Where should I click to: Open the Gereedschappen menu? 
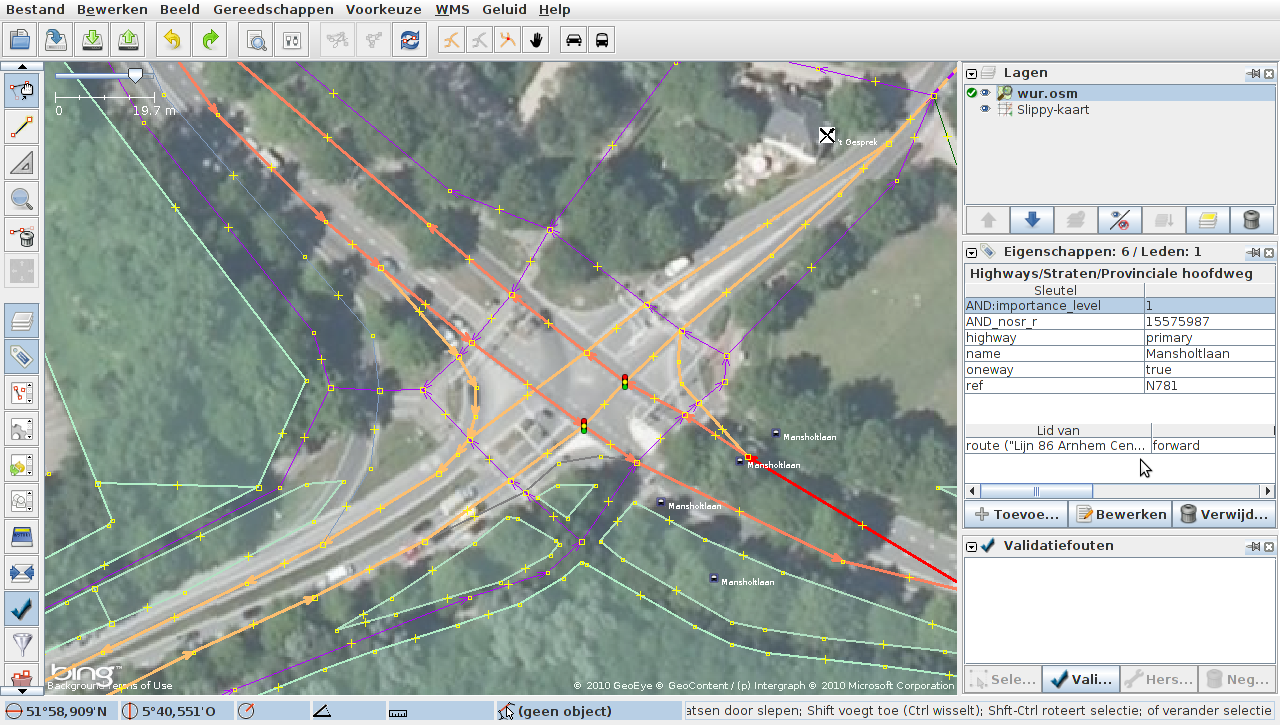[273, 10]
